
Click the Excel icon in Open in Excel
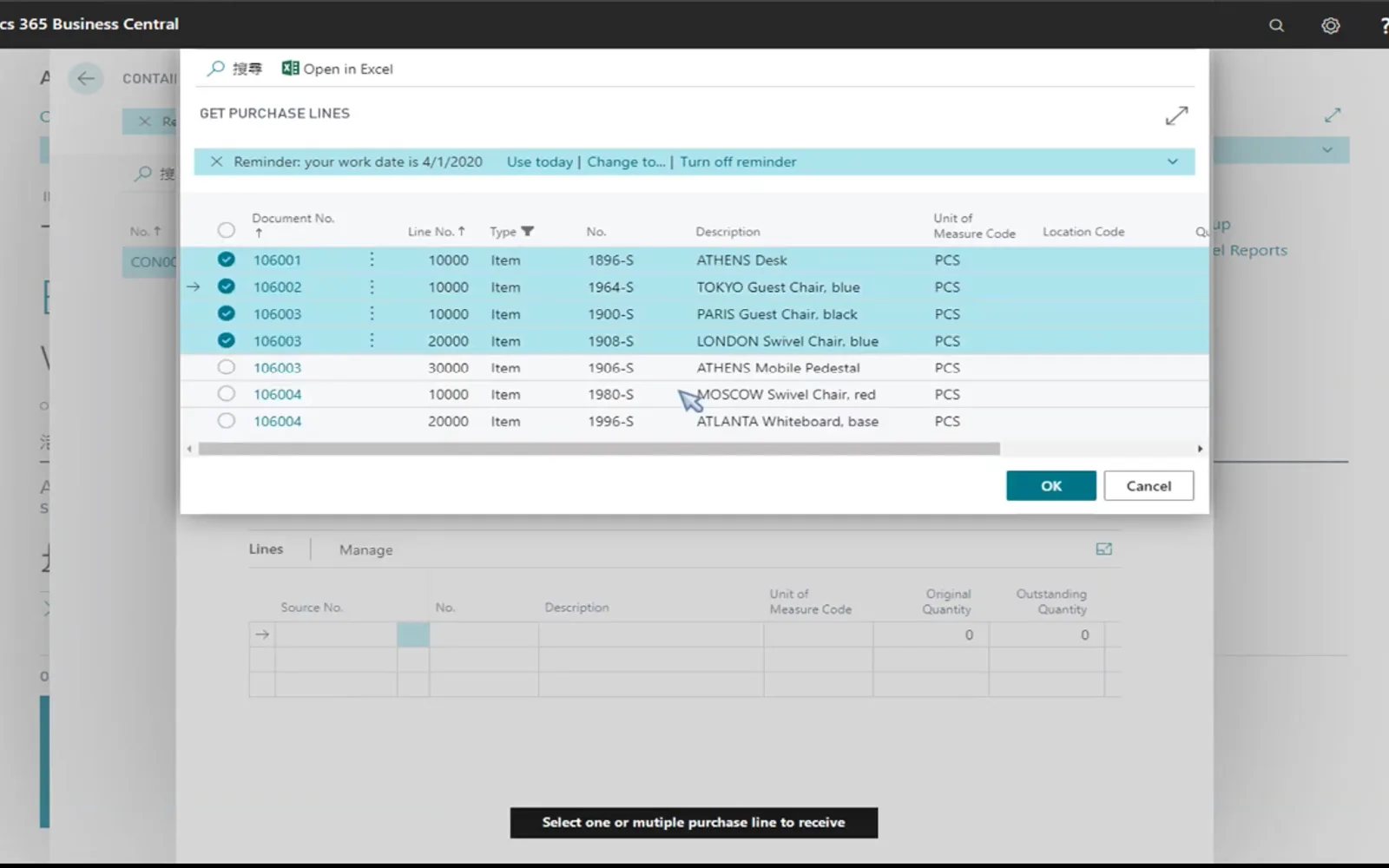pos(290,68)
